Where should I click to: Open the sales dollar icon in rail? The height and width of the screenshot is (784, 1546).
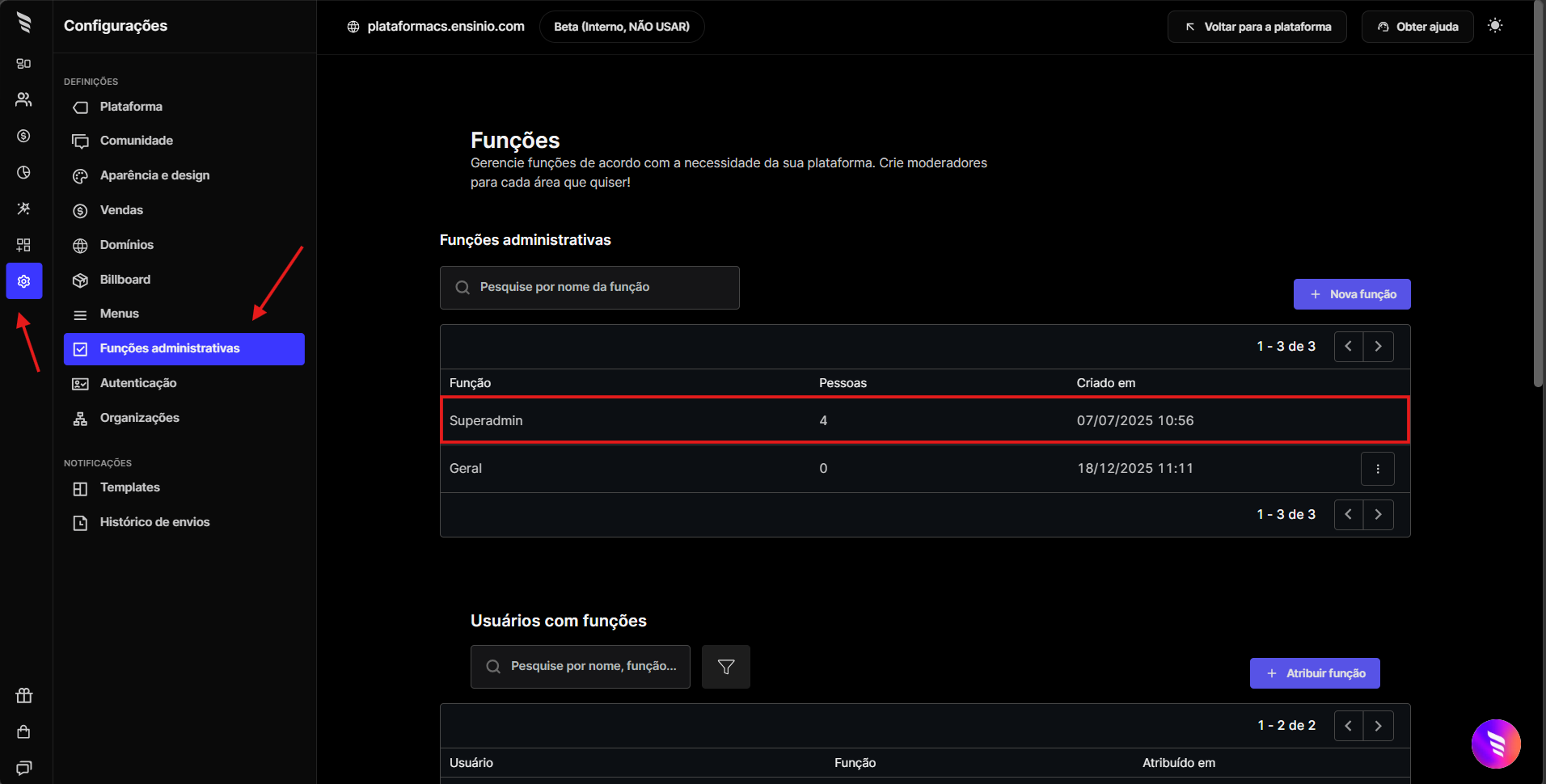tap(23, 136)
